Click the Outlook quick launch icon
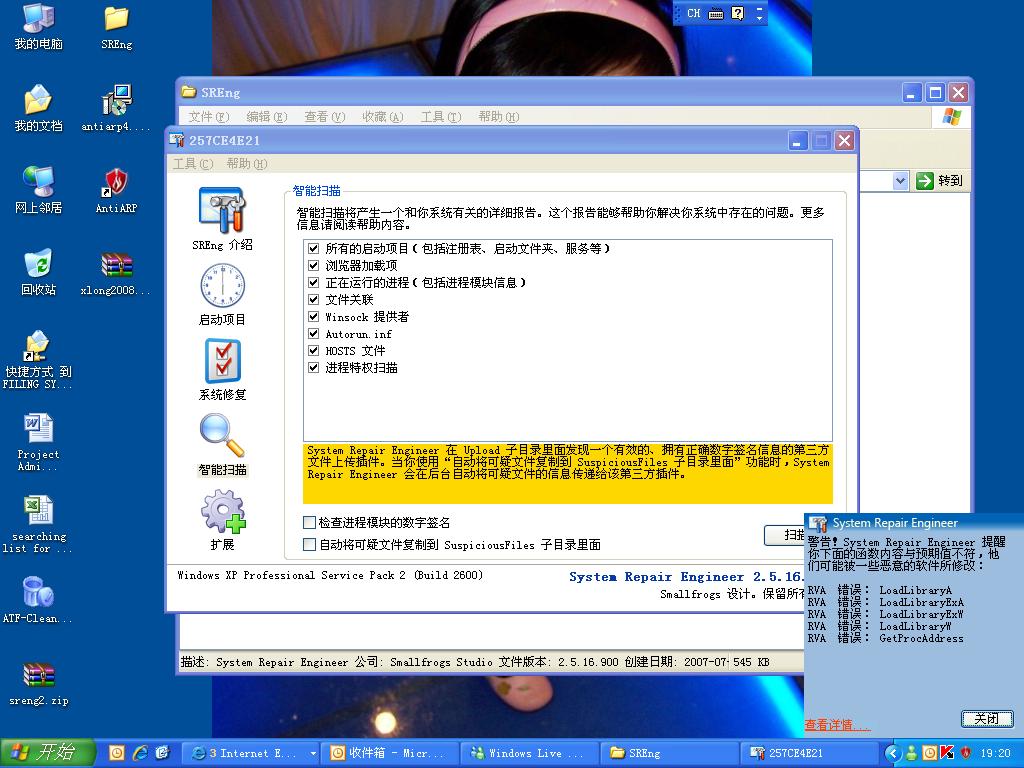 [116, 753]
